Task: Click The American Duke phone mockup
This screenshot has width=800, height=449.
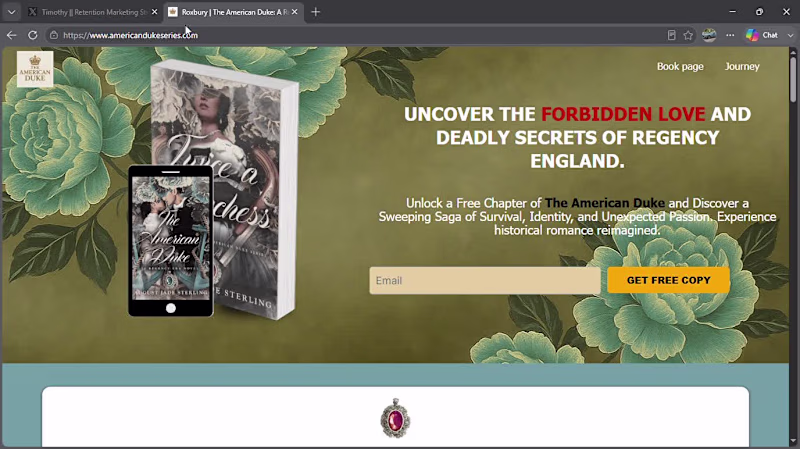Action: pyautogui.click(x=170, y=241)
